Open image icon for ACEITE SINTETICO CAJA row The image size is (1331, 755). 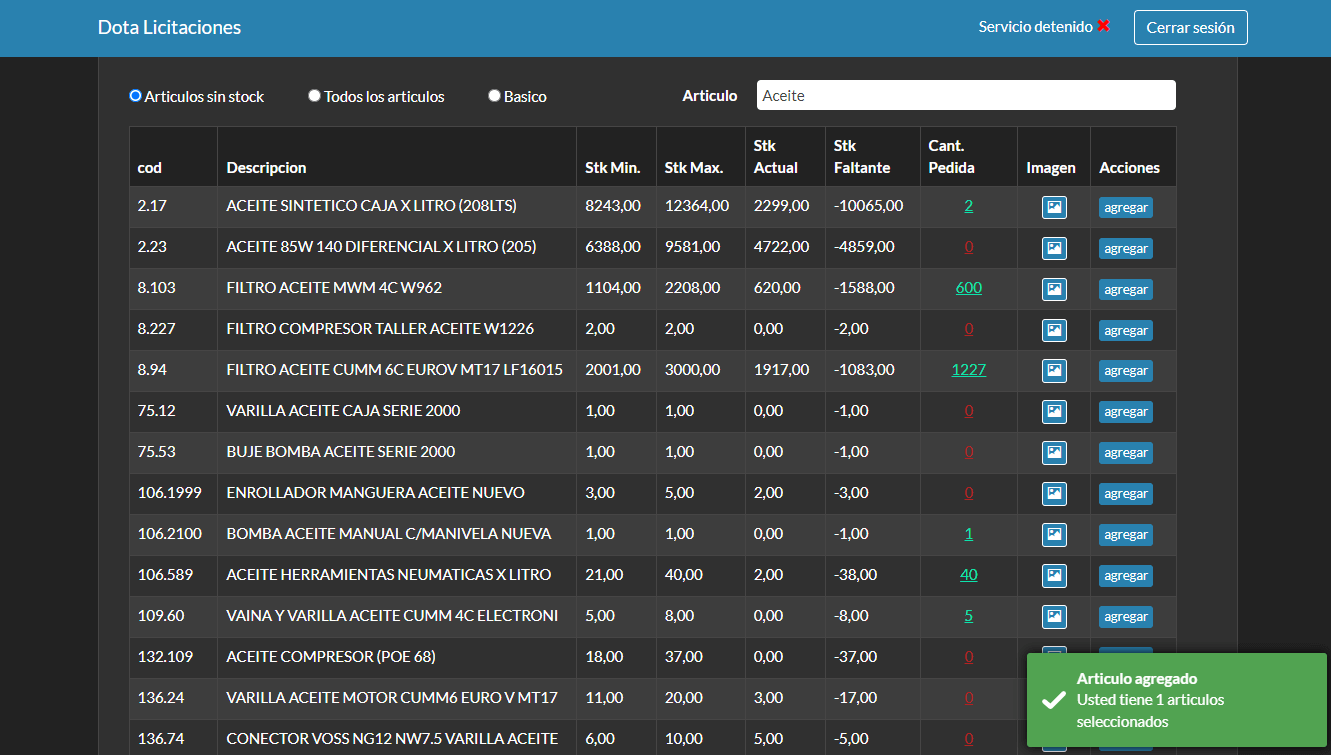(x=1054, y=207)
